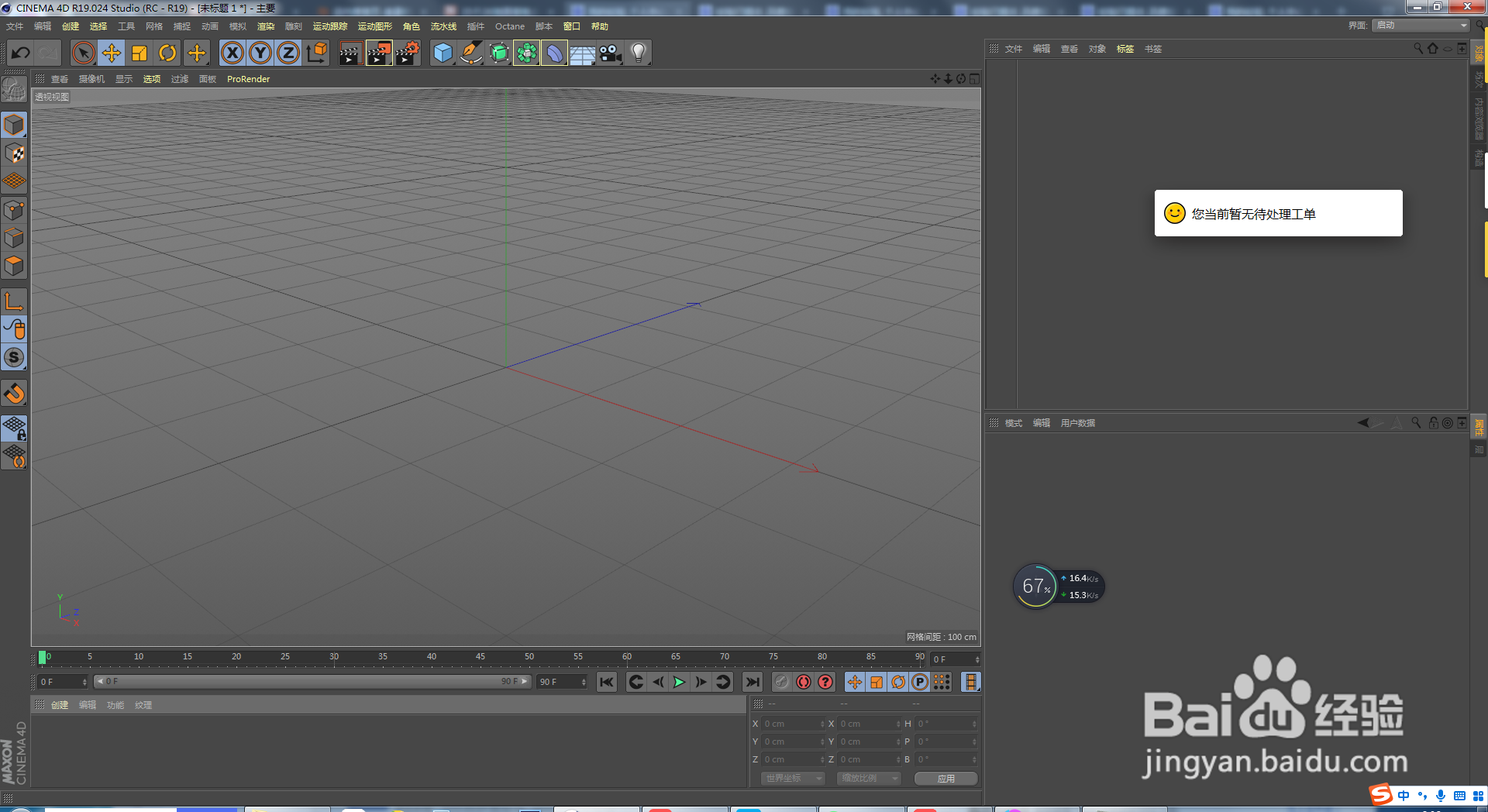Click the coordinate system cube icon
1488x812 pixels.
pos(316,53)
